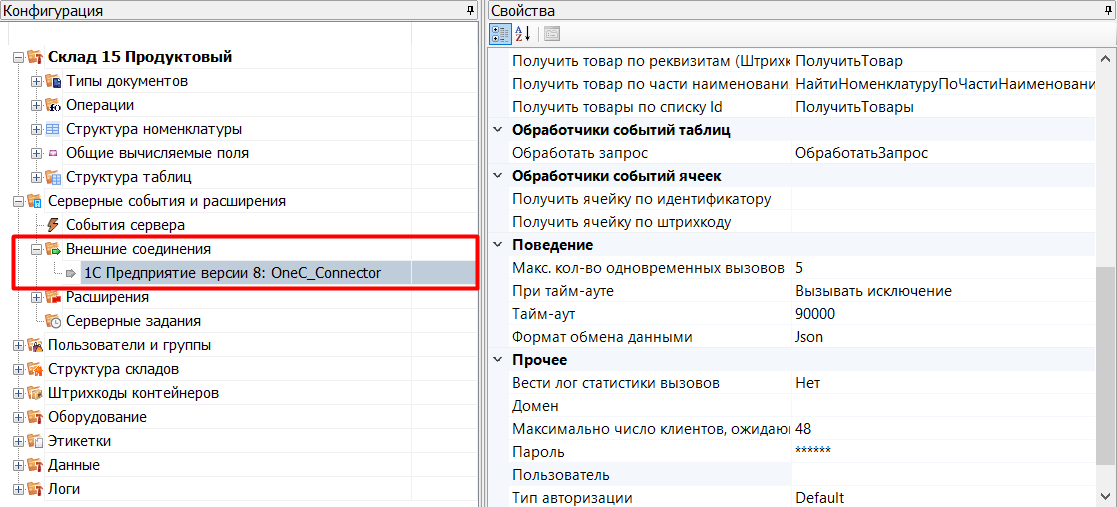Screen dimensions: 1117x507
Task: Click the Пользователи и группы icon
Action: click(x=35, y=345)
